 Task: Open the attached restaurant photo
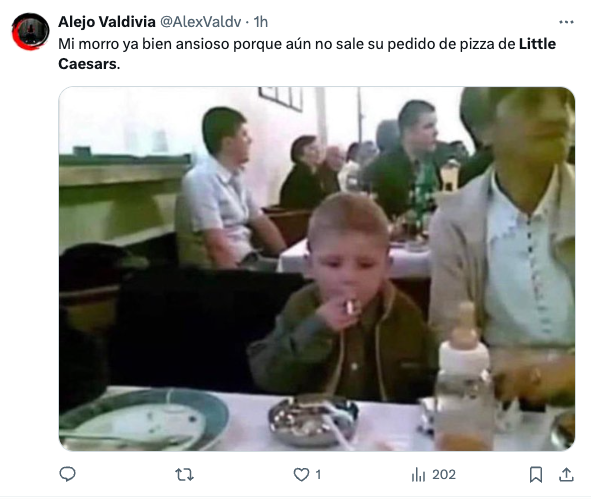click(317, 269)
